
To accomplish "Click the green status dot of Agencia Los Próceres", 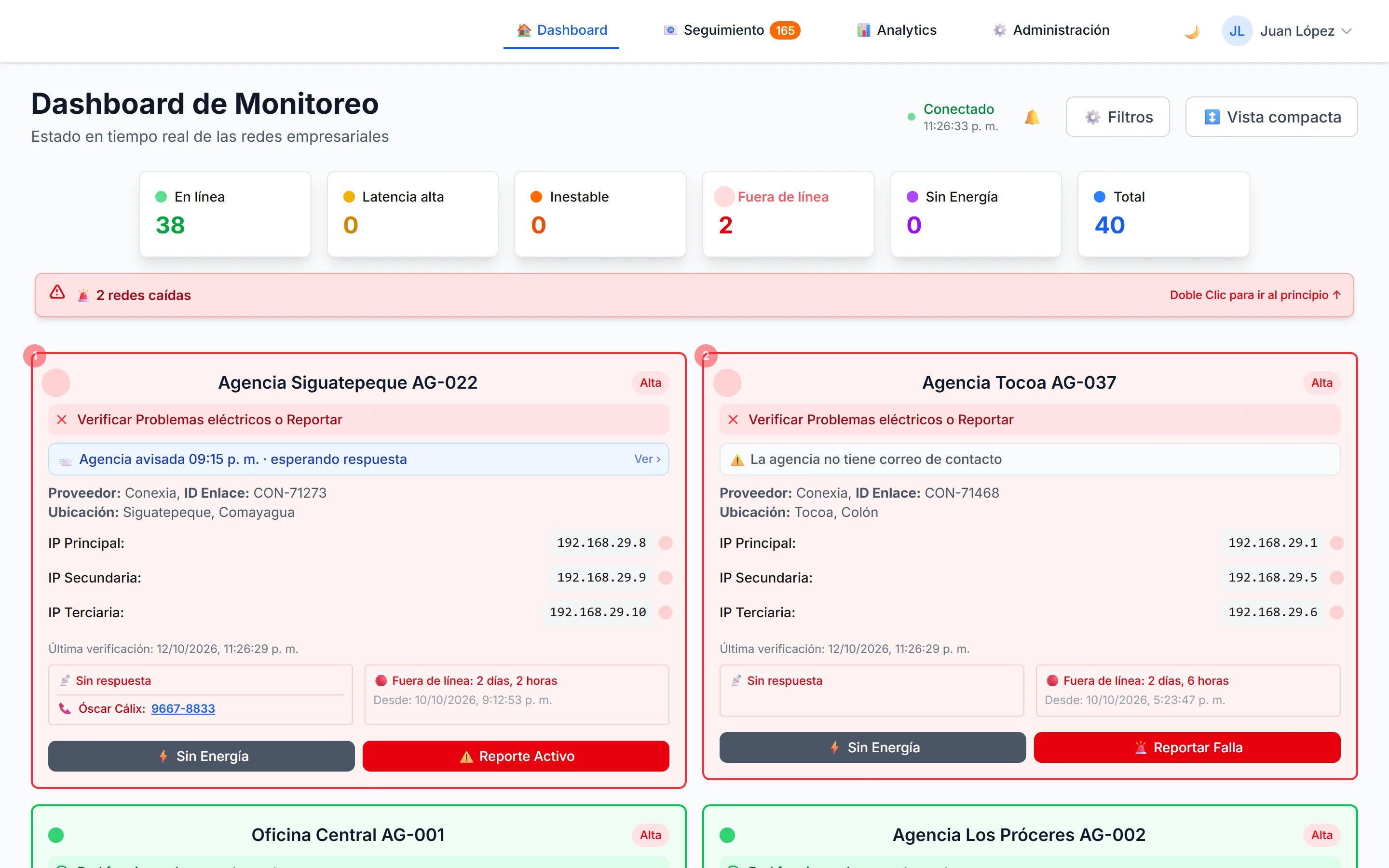I will (727, 835).
